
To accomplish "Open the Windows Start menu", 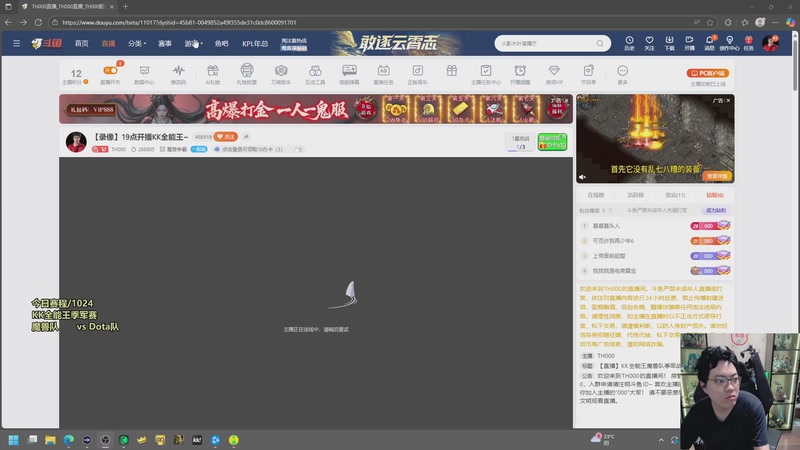I will pyautogui.click(x=14, y=440).
